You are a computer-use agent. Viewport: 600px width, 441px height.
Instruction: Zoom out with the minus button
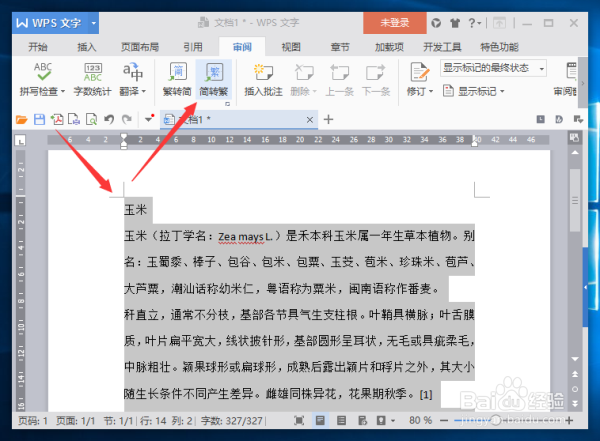(444, 421)
